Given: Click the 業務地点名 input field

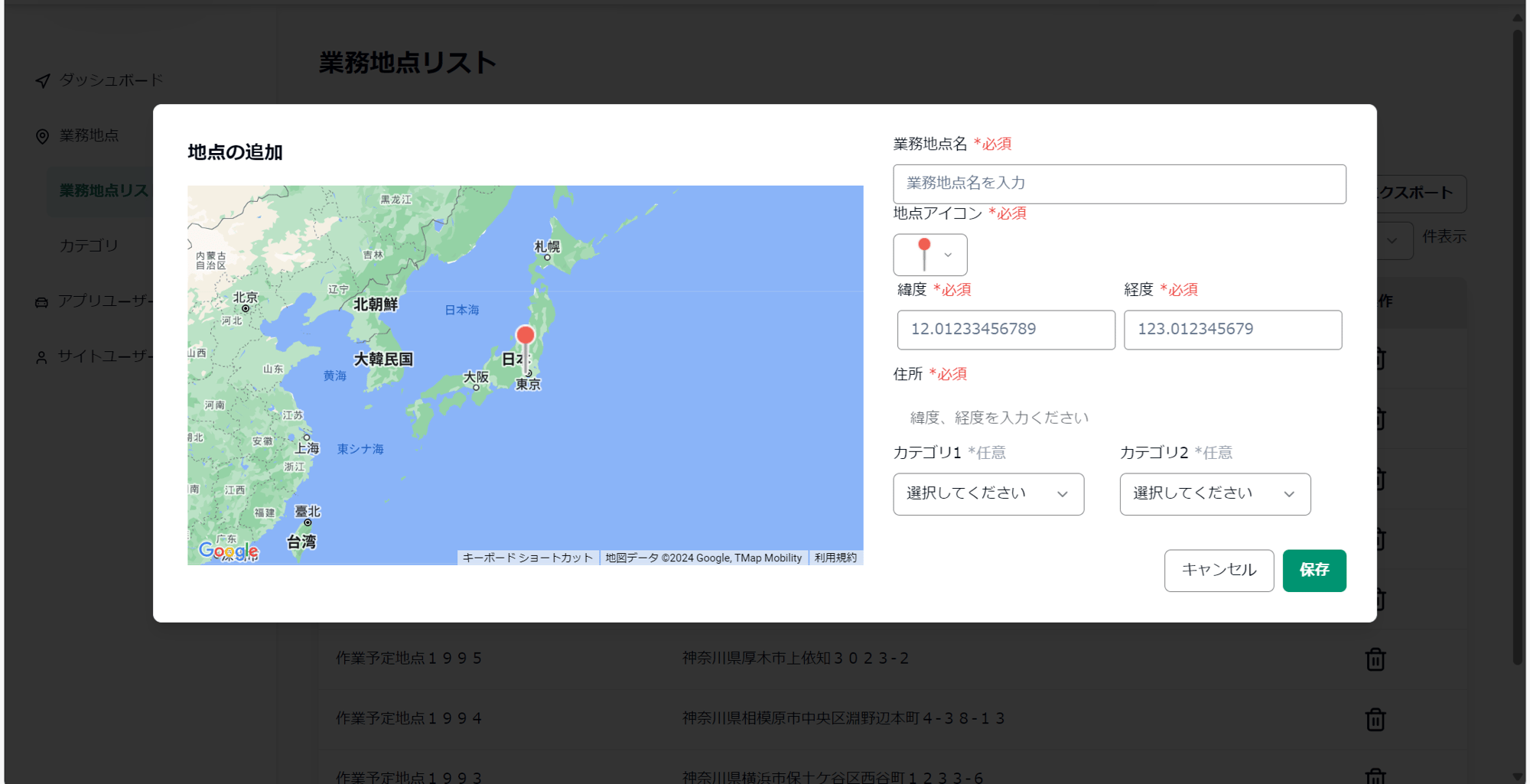Looking at the screenshot, I should tap(1119, 184).
